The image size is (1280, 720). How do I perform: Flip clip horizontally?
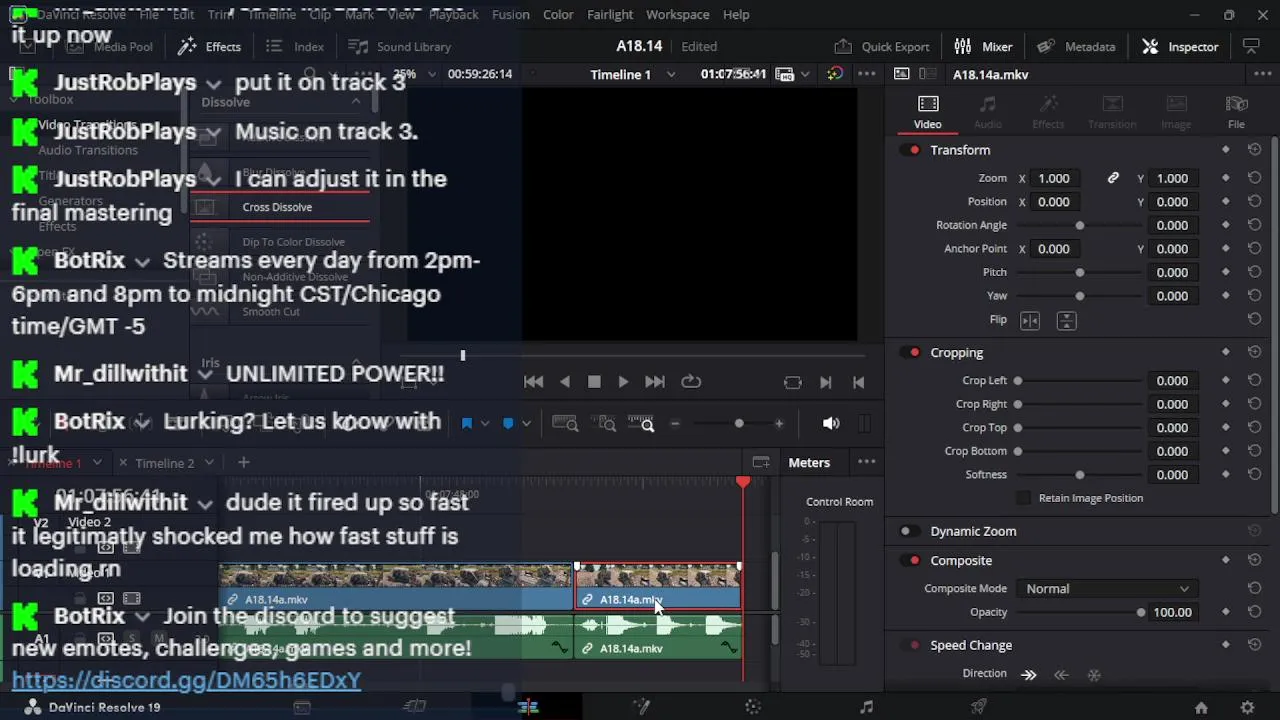[1030, 320]
